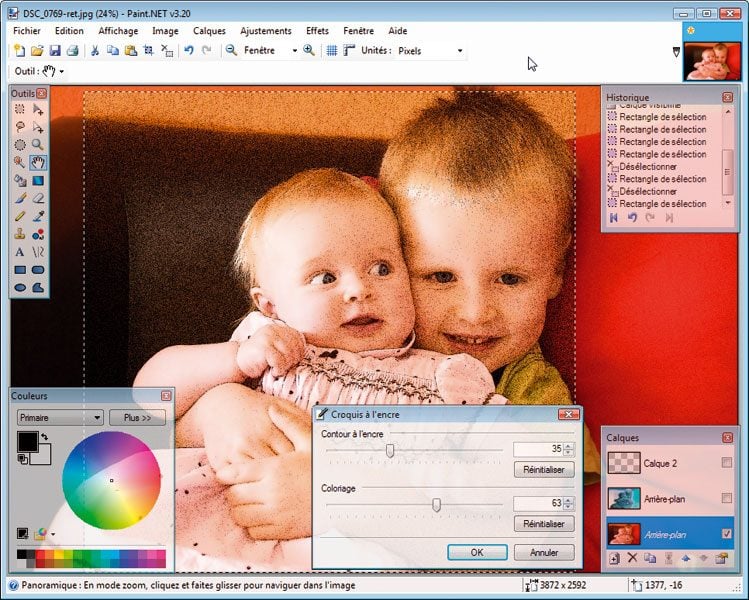This screenshot has height=600, width=749.
Task: Toggle visibility checkbox for Calque 2
Action: (x=726, y=463)
